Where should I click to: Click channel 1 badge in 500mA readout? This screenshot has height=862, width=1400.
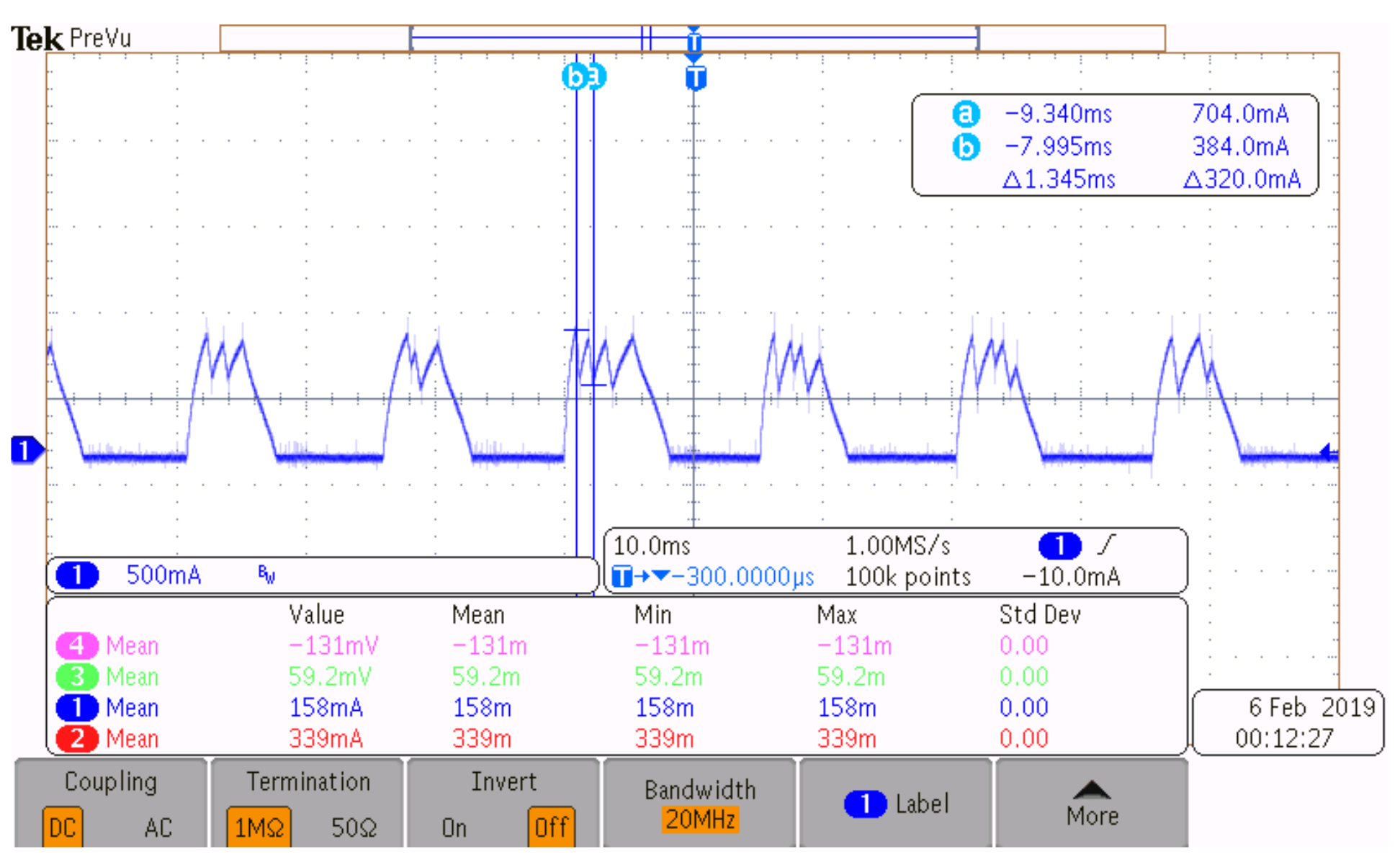tap(77, 575)
